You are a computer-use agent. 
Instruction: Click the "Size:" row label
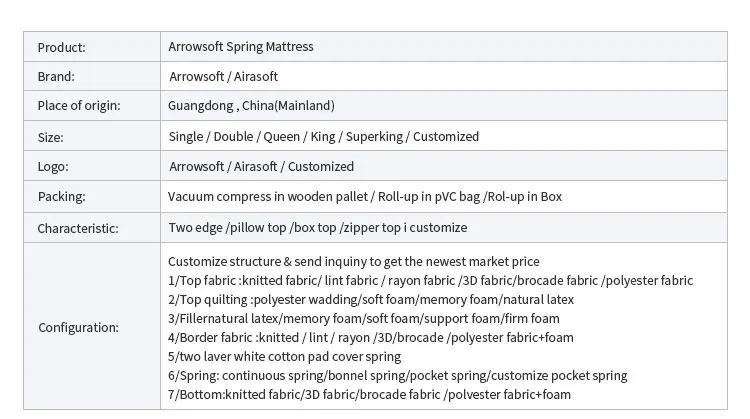tap(50, 137)
